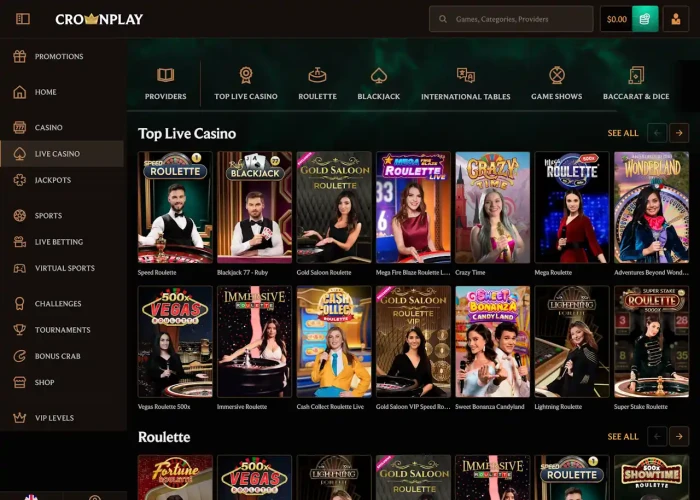Open the Promotions menu label
Viewport: 700px width, 500px height.
[59, 56]
